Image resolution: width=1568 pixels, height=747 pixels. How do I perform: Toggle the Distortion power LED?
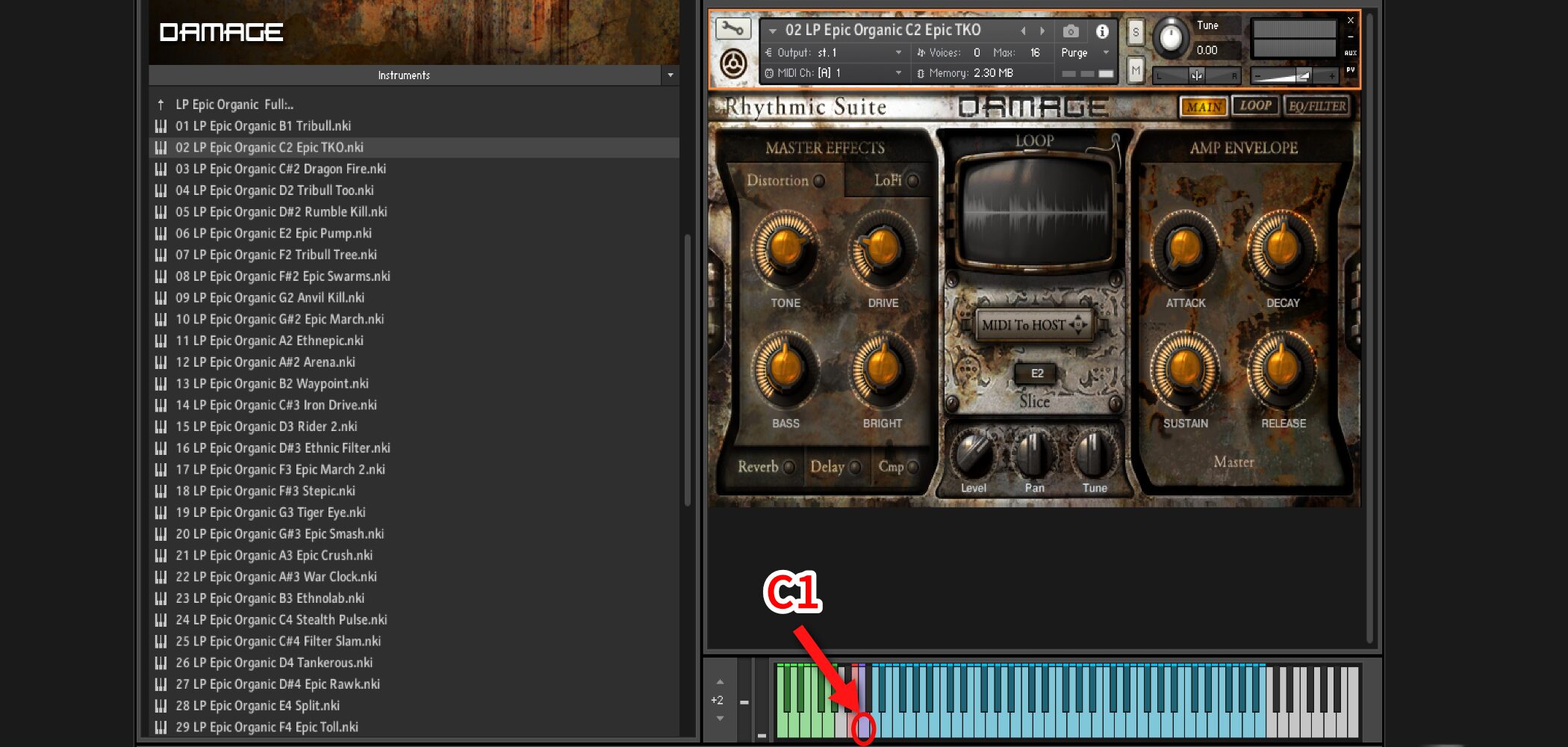819,181
